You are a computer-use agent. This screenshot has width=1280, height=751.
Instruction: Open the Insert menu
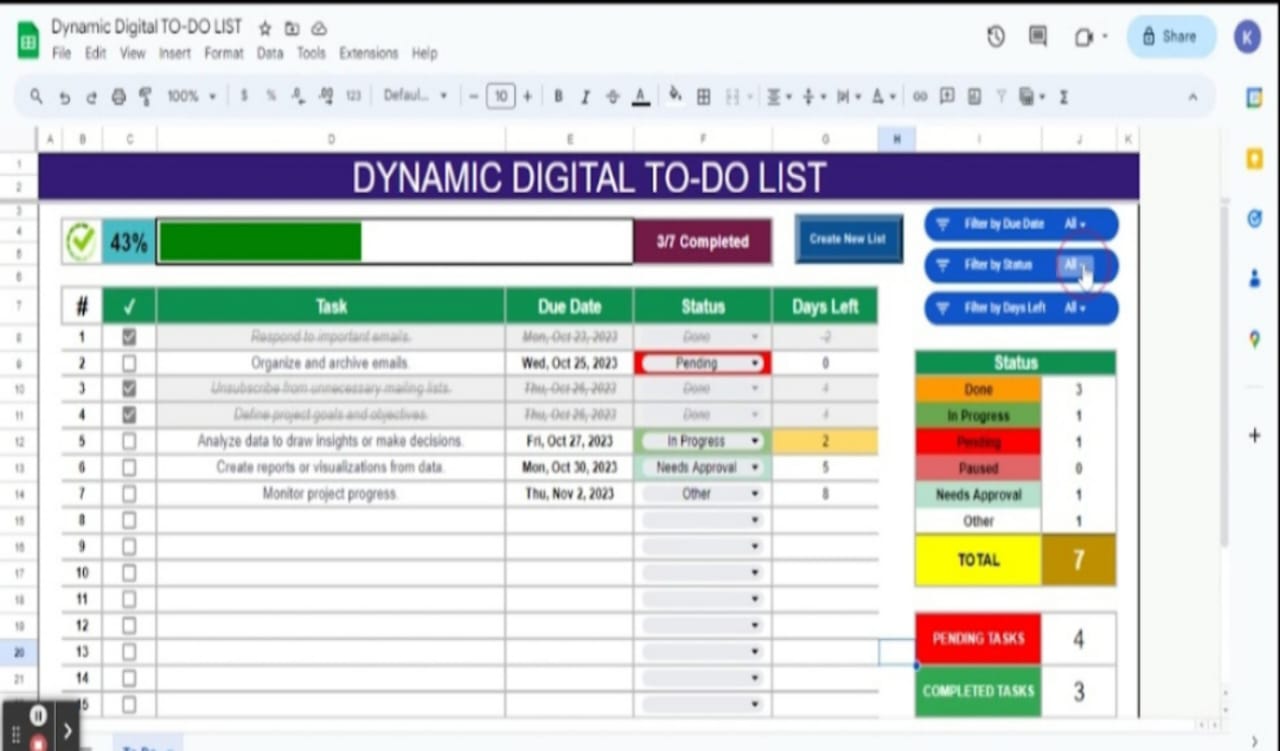(x=174, y=53)
